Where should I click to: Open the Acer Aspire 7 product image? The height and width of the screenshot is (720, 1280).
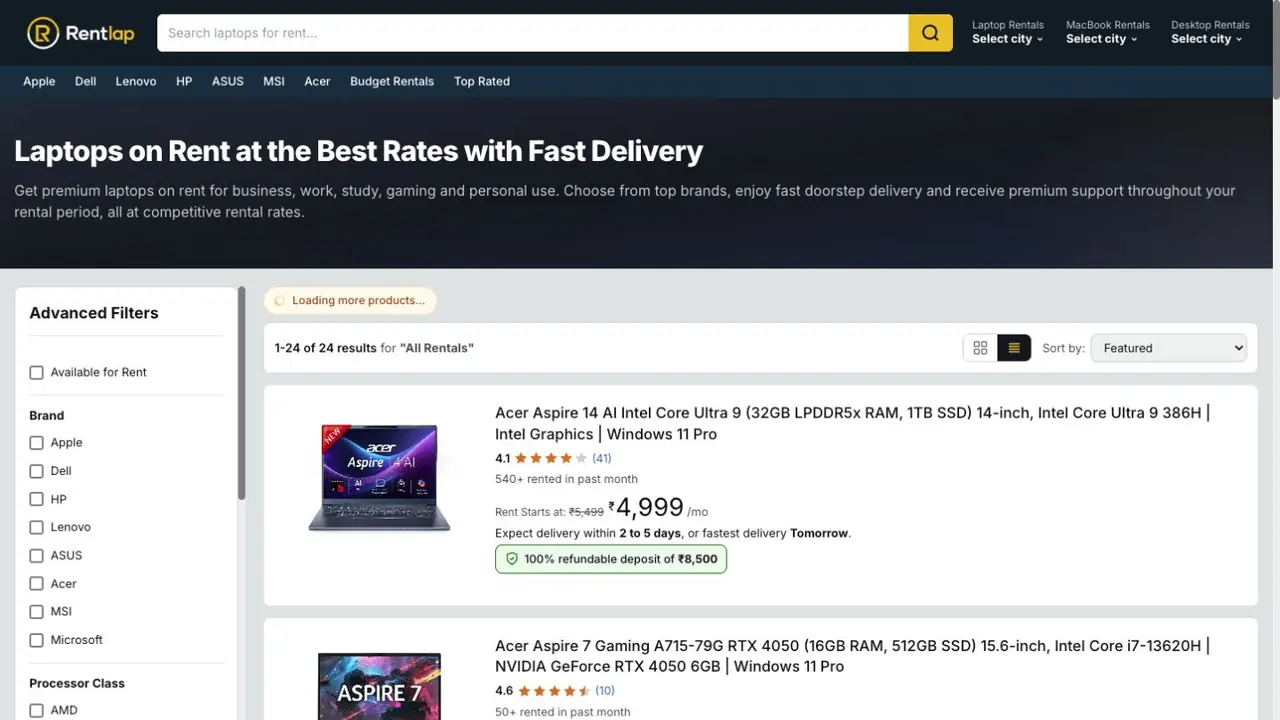380,686
